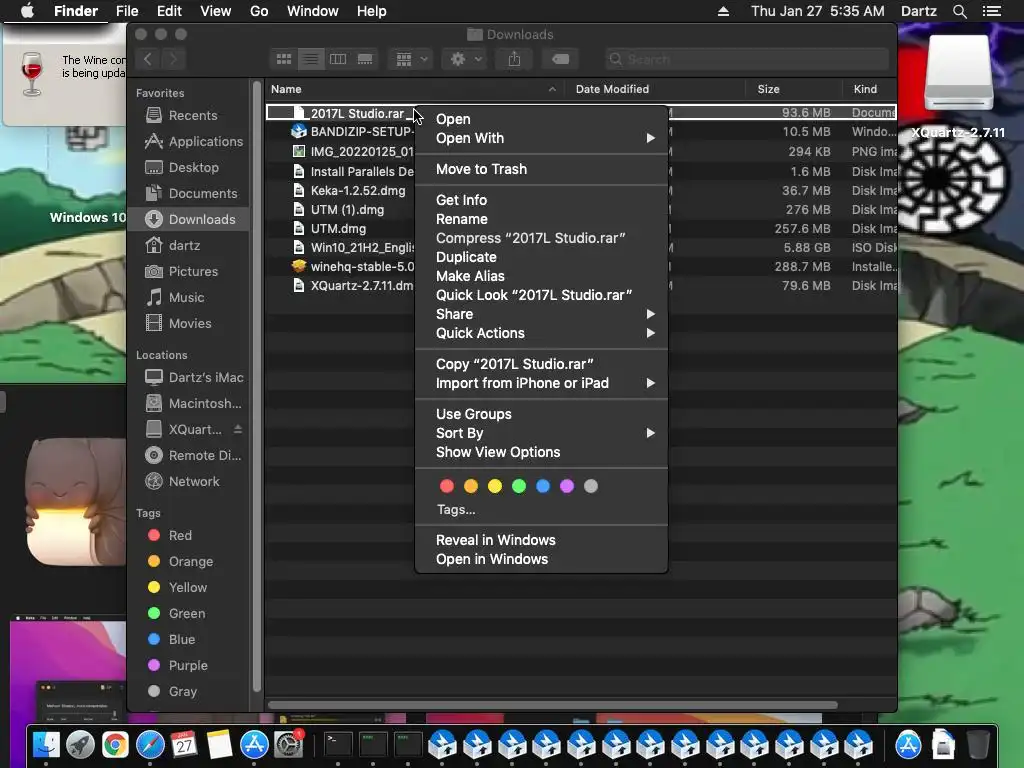Copy "2017L Studio.rar" via context menu
Image resolution: width=1024 pixels, height=768 pixels.
point(541,364)
